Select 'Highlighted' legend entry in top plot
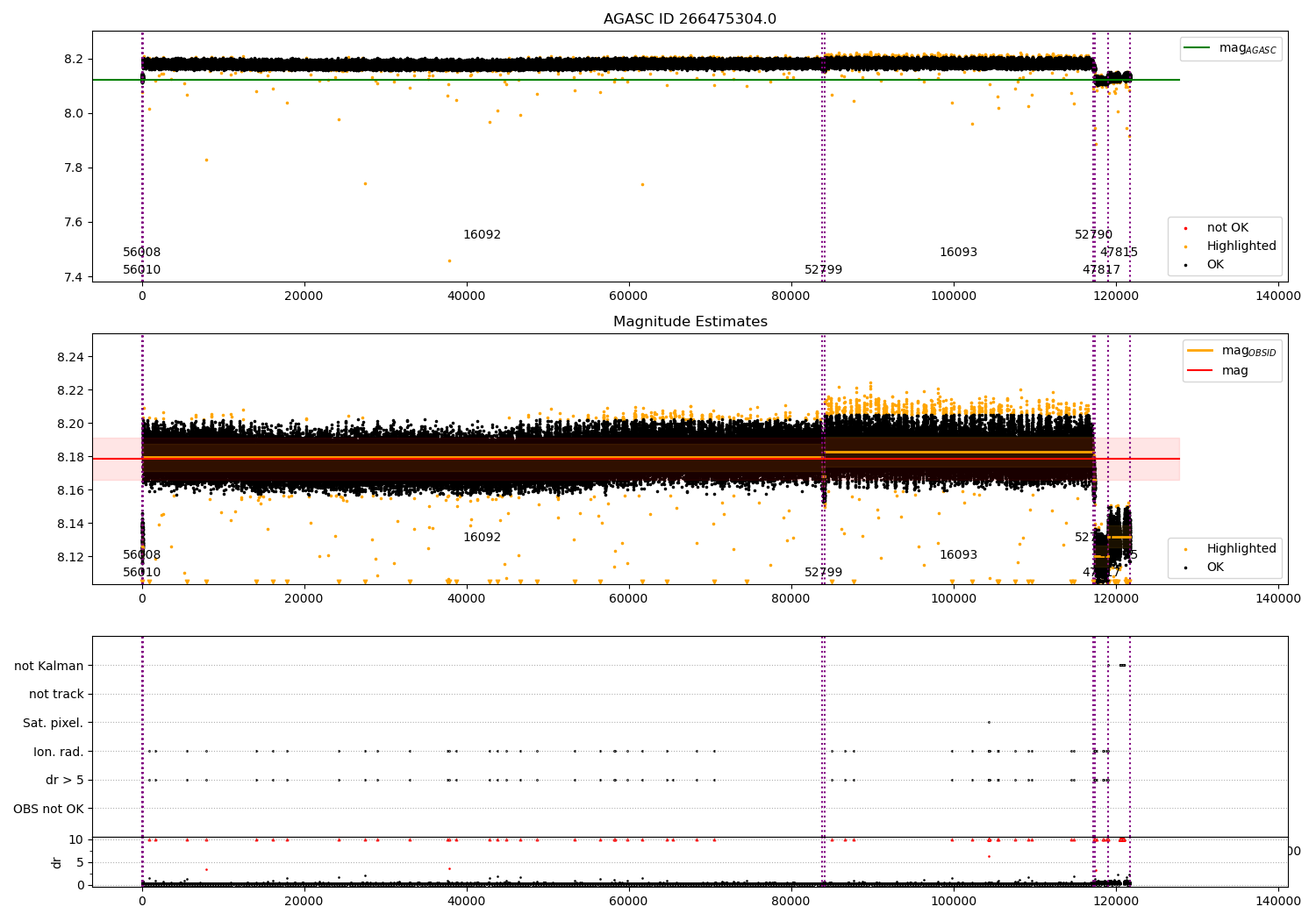 point(1228,246)
